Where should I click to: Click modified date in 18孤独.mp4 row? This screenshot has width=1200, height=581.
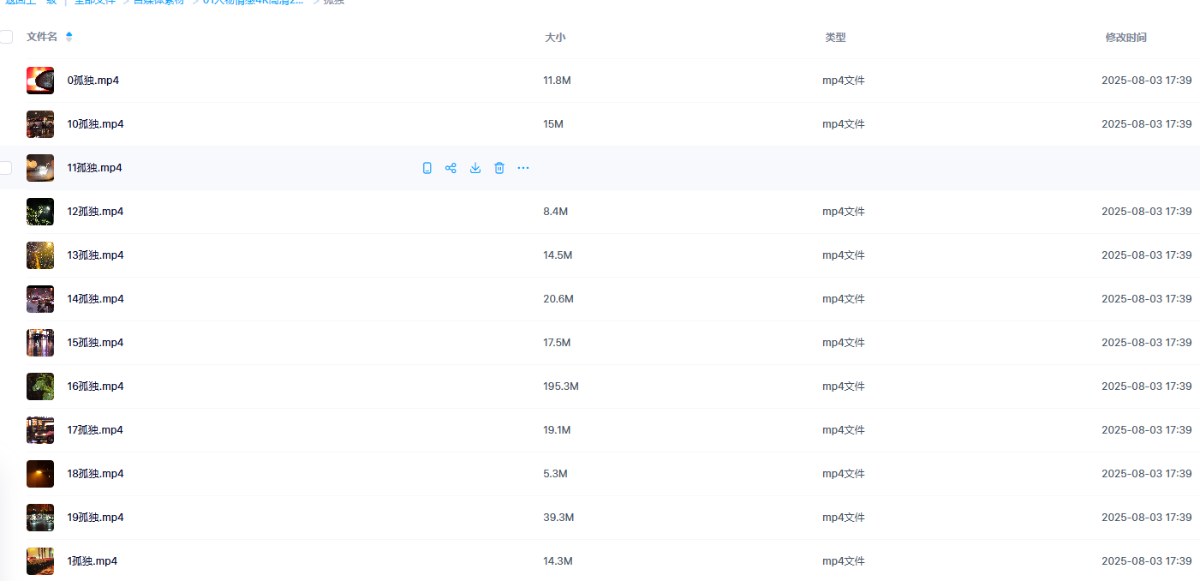pyautogui.click(x=1146, y=474)
